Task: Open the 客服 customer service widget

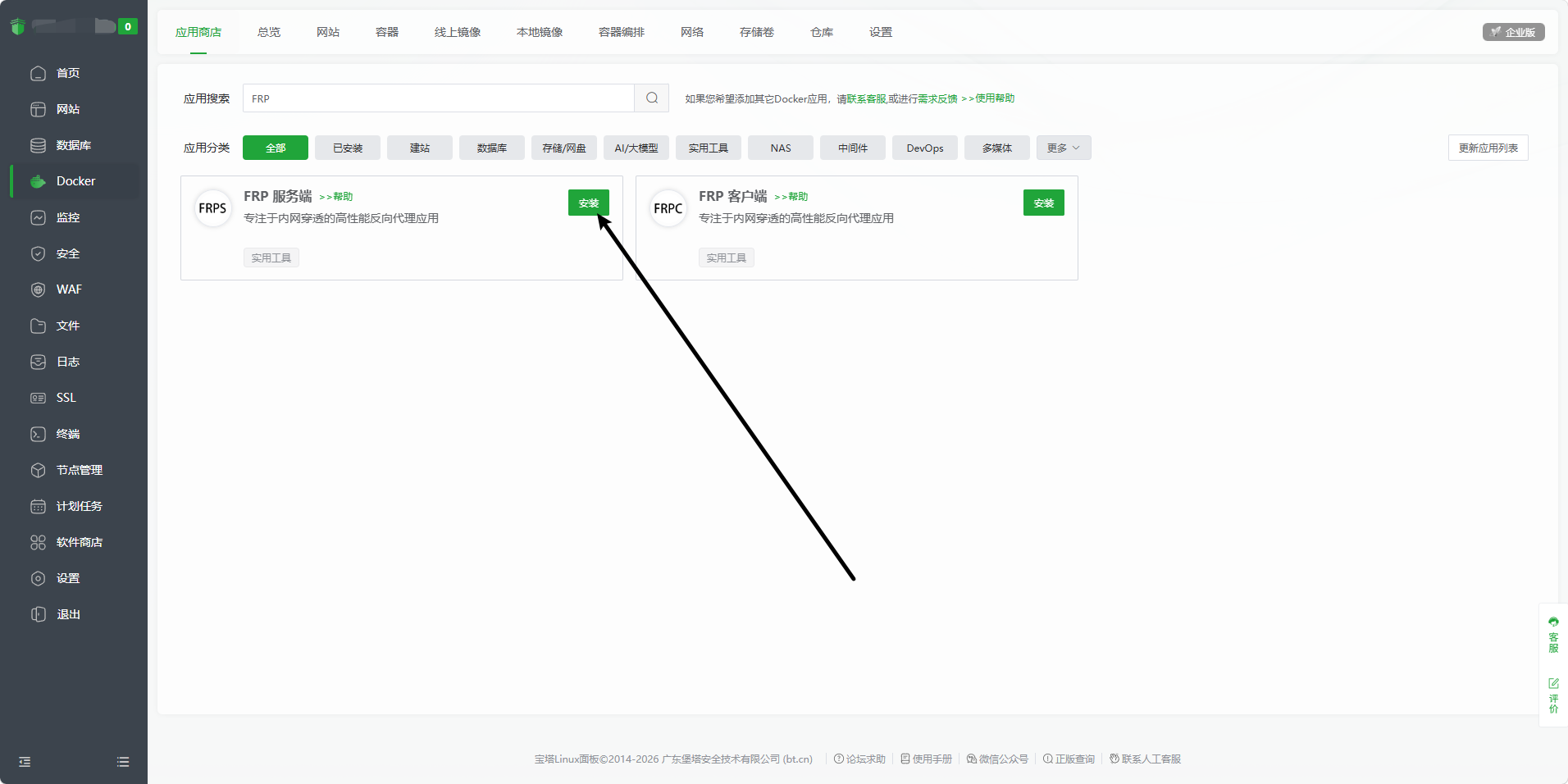Action: [x=1553, y=635]
